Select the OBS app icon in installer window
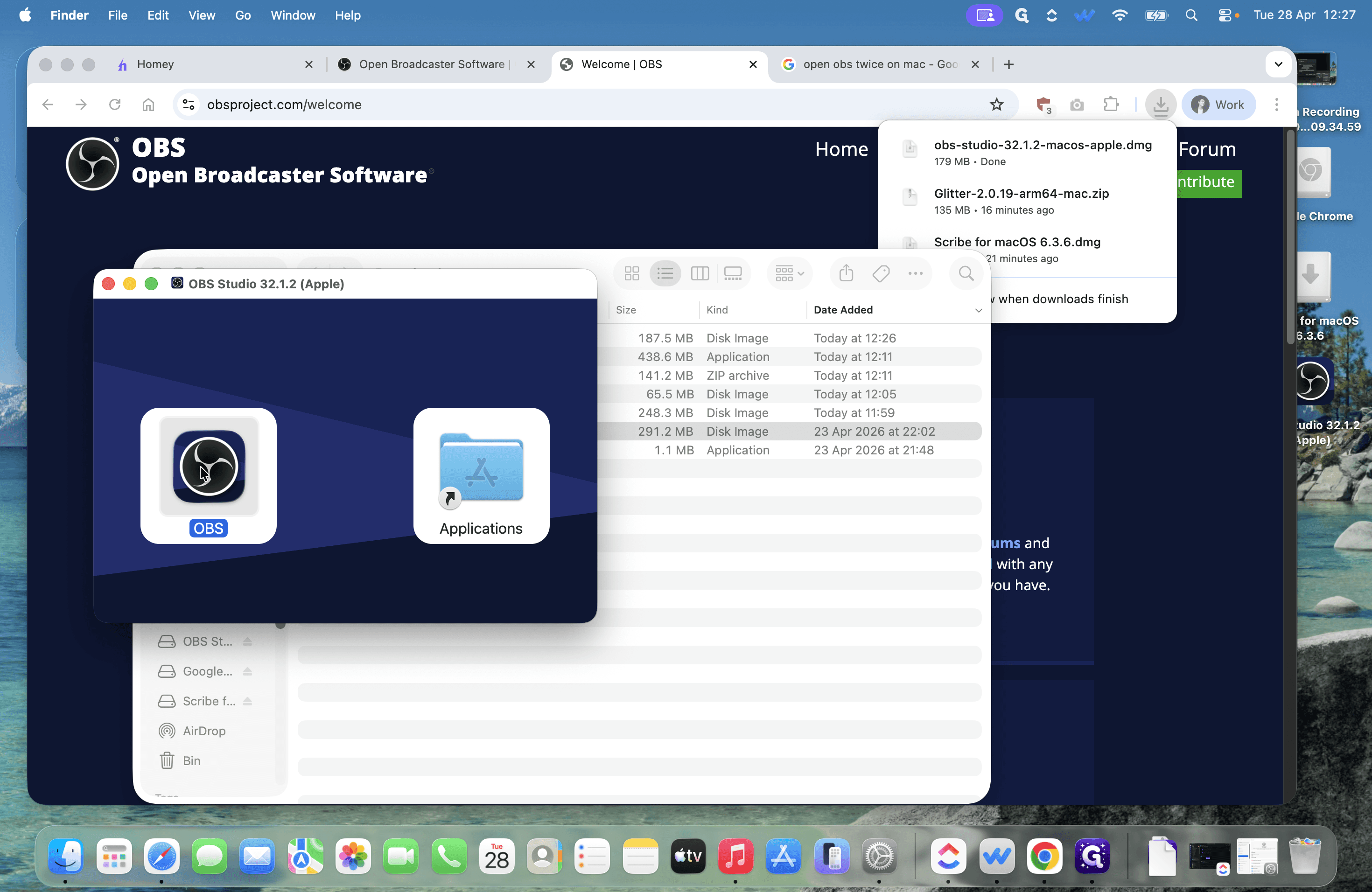This screenshot has width=1372, height=892. pyautogui.click(x=209, y=466)
